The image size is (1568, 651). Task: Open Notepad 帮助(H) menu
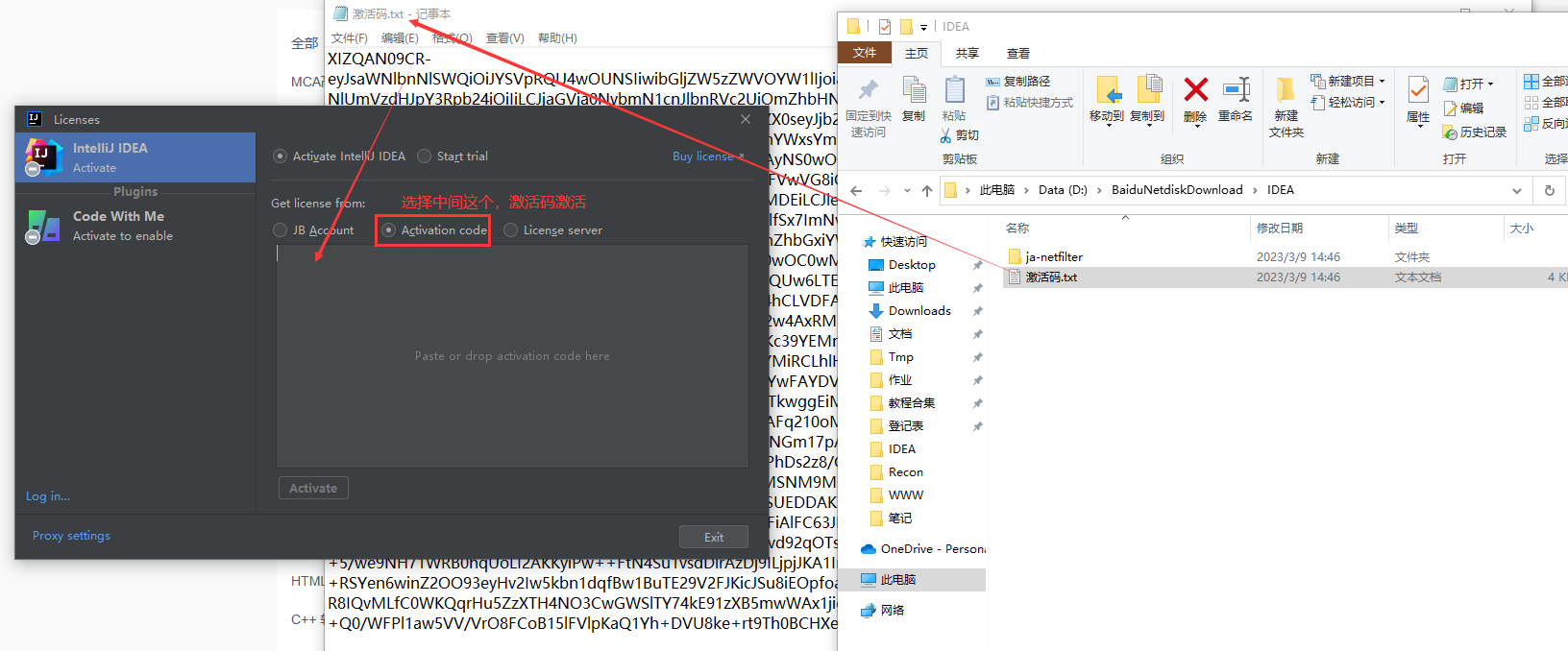tap(557, 38)
